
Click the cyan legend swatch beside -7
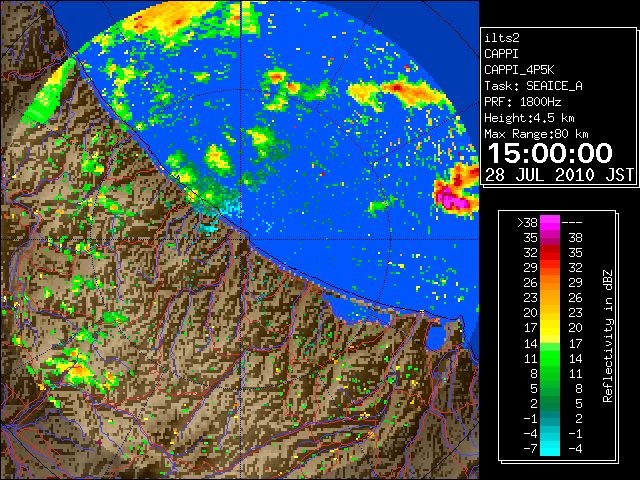click(x=550, y=449)
